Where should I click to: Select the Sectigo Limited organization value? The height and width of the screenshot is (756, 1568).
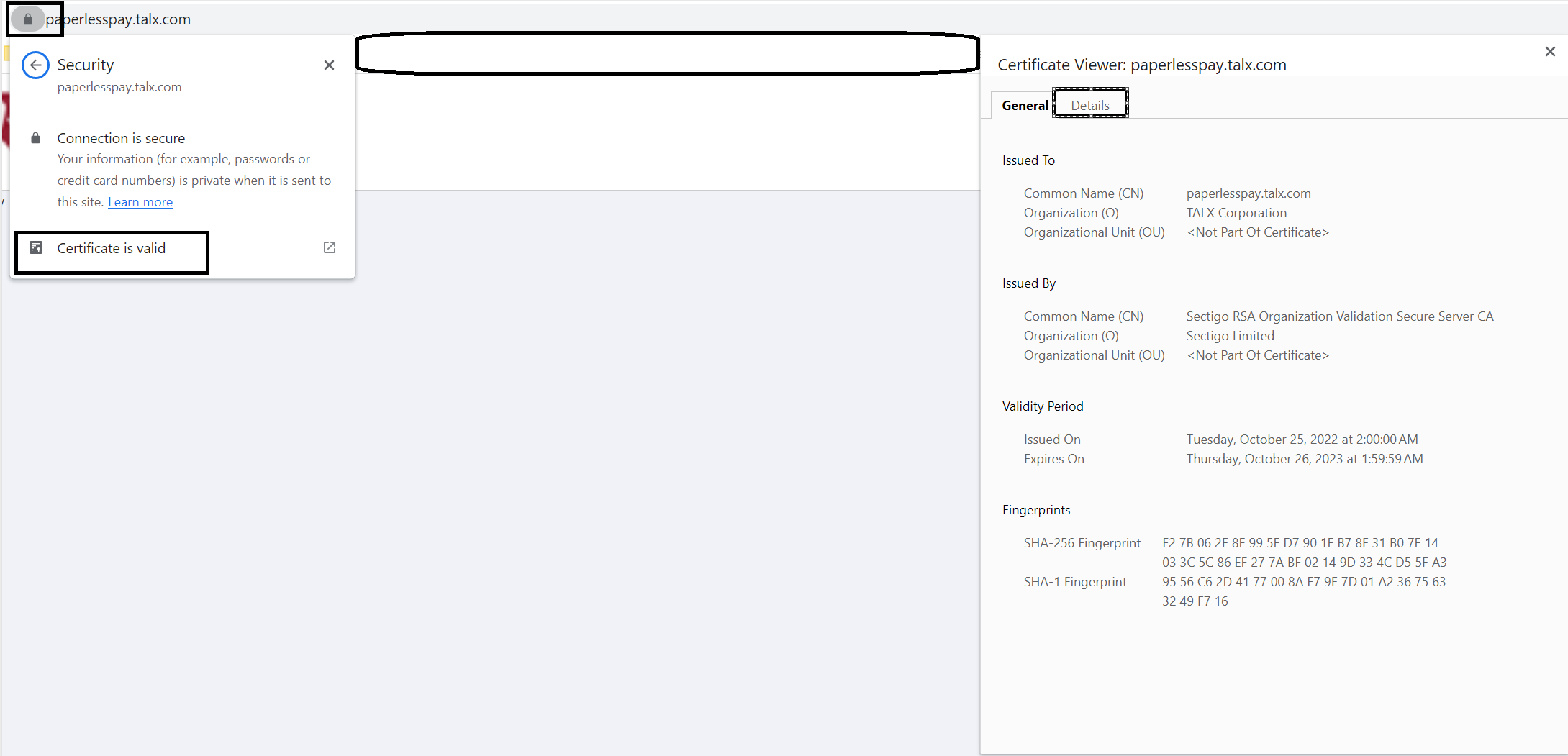(1230, 336)
